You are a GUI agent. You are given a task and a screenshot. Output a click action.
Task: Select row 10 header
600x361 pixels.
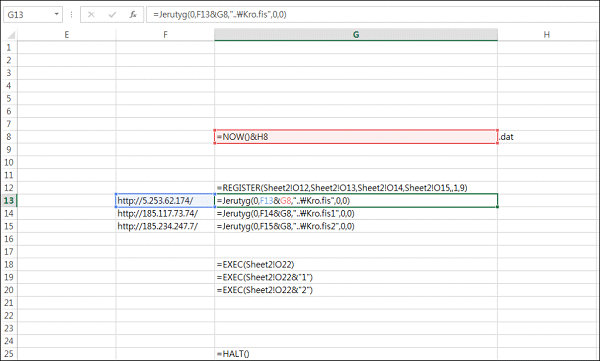[x=9, y=162]
